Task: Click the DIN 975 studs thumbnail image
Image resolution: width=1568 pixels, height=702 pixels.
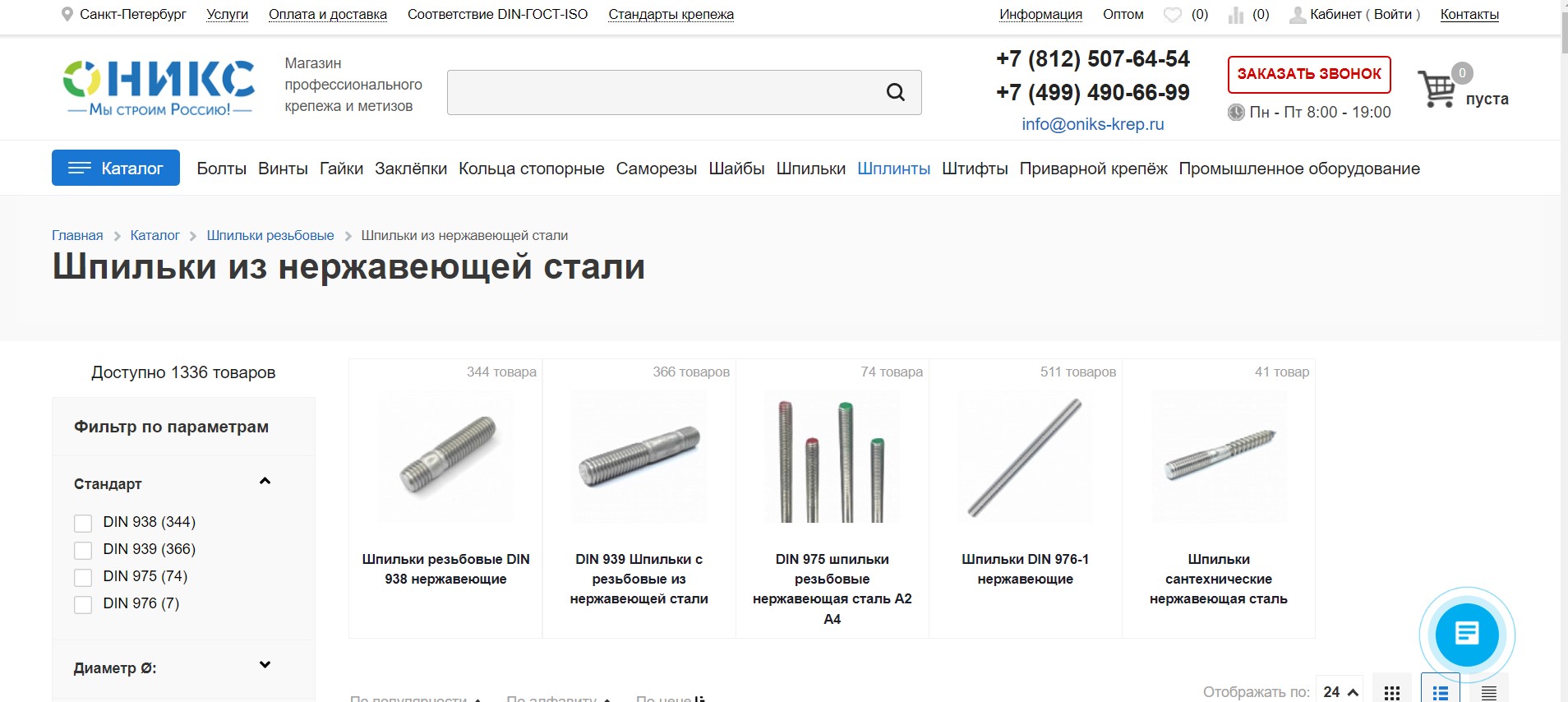Action: click(x=832, y=457)
